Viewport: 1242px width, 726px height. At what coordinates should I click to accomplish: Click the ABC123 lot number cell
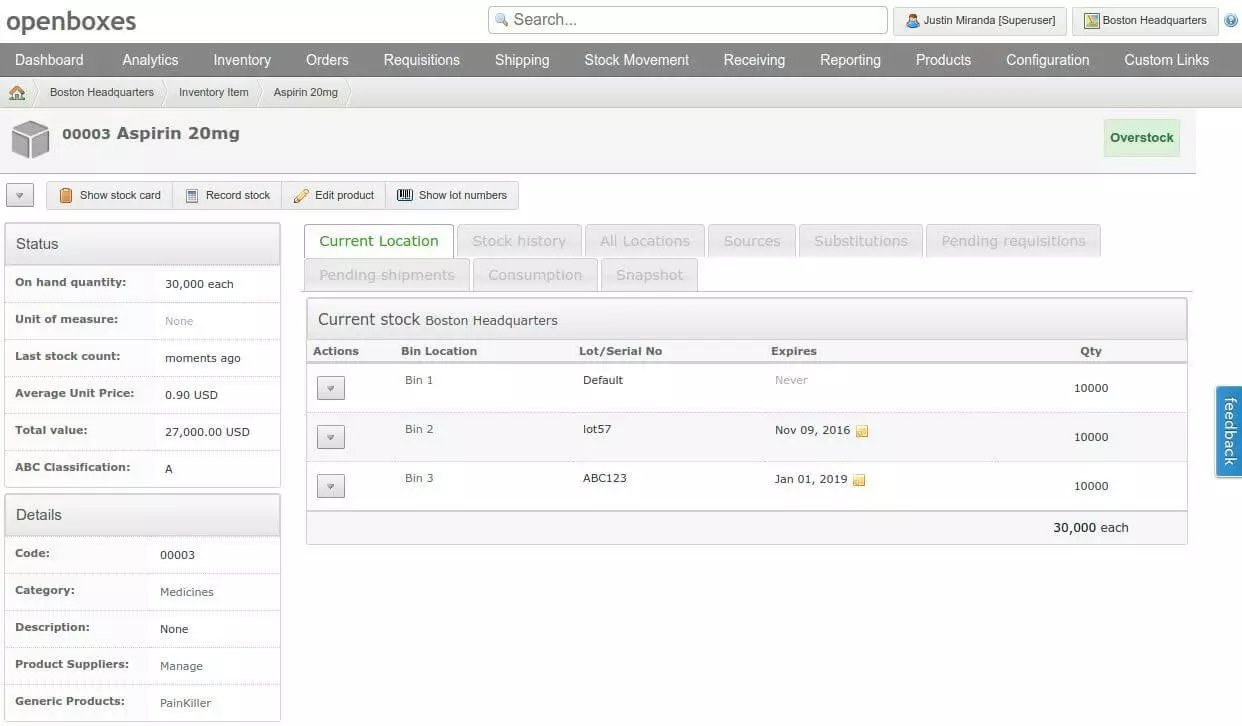[605, 478]
